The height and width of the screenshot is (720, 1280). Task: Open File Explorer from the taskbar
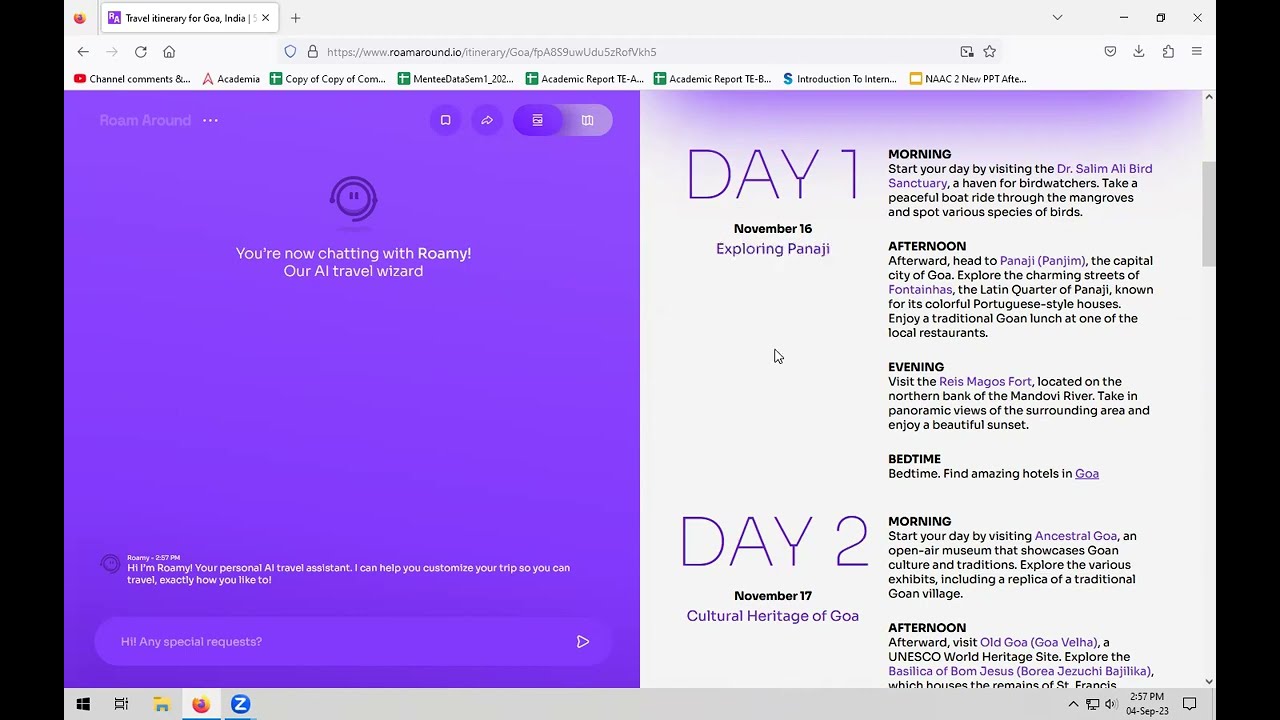(x=161, y=704)
